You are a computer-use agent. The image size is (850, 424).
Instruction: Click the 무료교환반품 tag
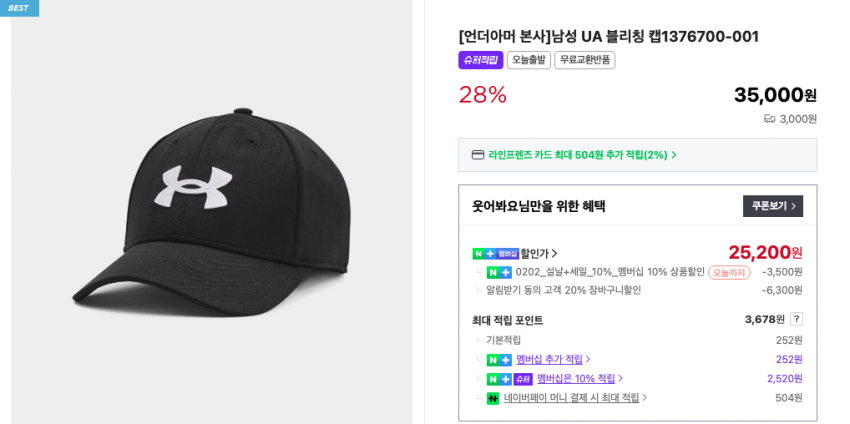tap(584, 60)
